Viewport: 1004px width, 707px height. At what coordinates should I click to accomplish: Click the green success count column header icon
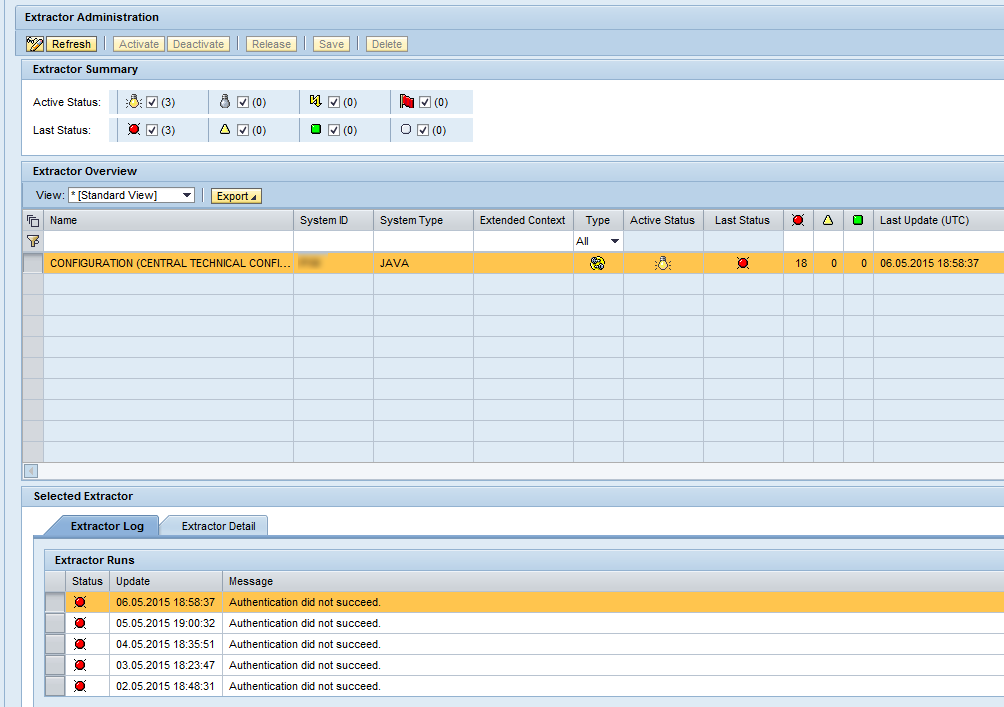858,220
